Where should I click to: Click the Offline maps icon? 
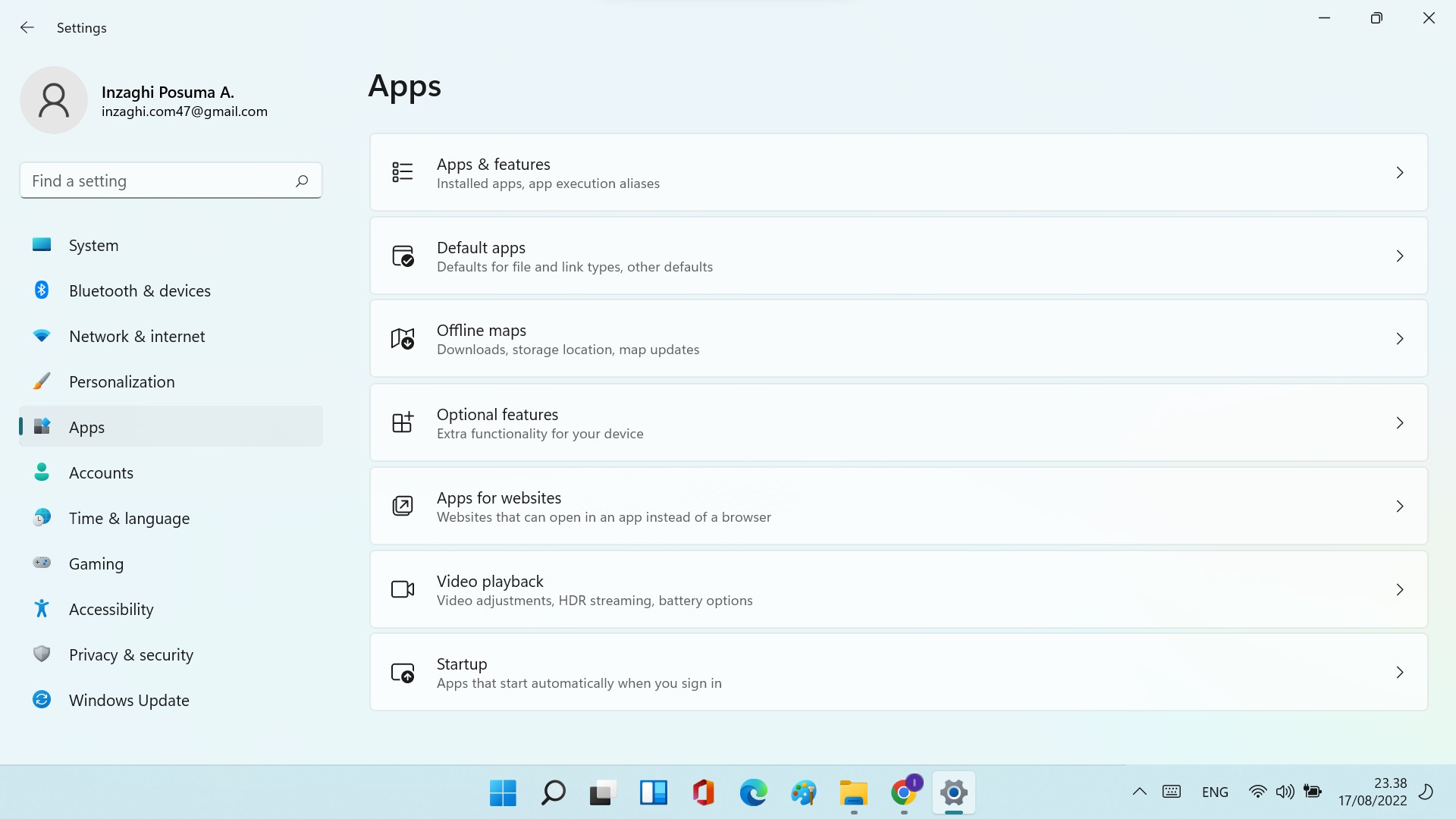tap(403, 339)
